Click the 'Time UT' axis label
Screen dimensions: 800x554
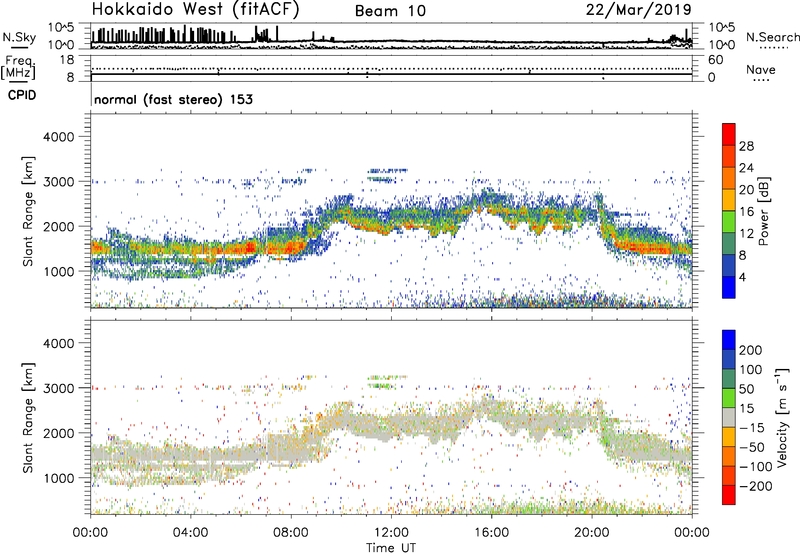point(391,547)
